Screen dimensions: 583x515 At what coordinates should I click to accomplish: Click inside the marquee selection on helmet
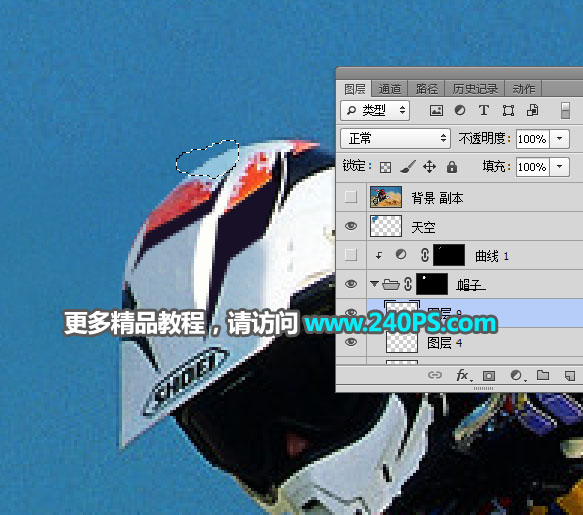pos(207,160)
